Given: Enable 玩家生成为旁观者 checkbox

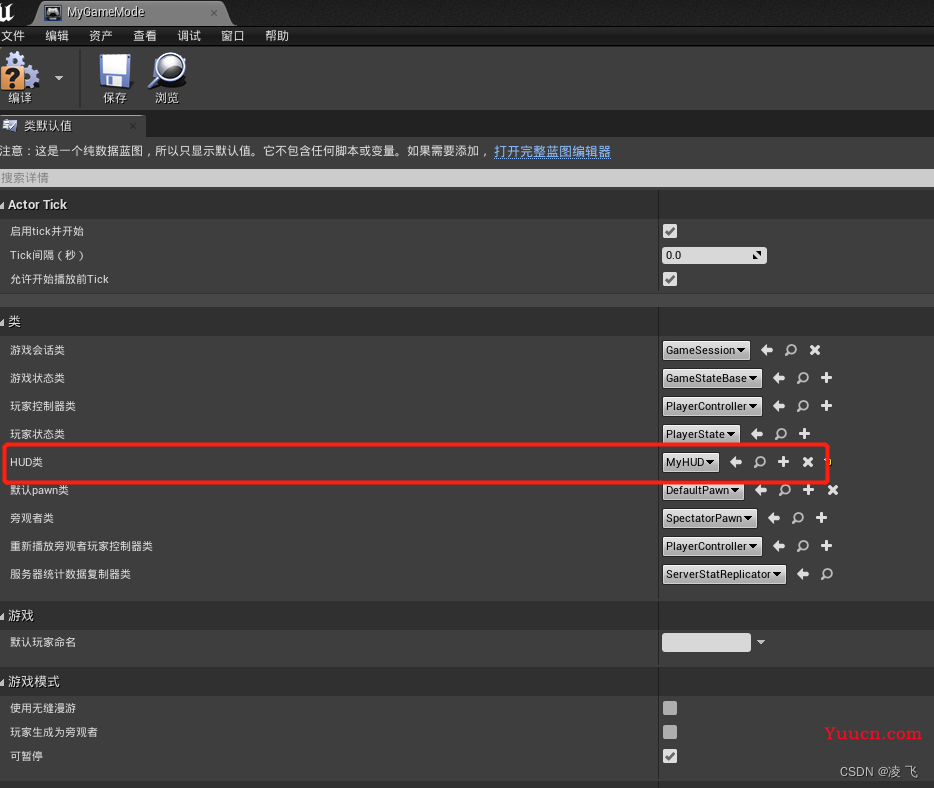Looking at the screenshot, I should [x=670, y=732].
